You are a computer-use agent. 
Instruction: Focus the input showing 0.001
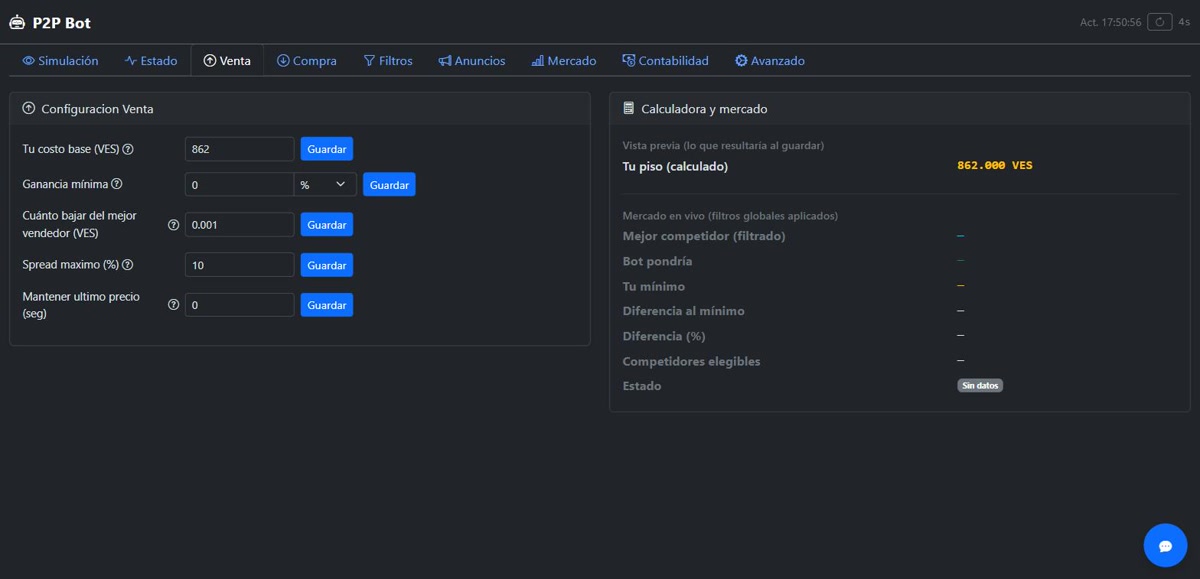240,225
